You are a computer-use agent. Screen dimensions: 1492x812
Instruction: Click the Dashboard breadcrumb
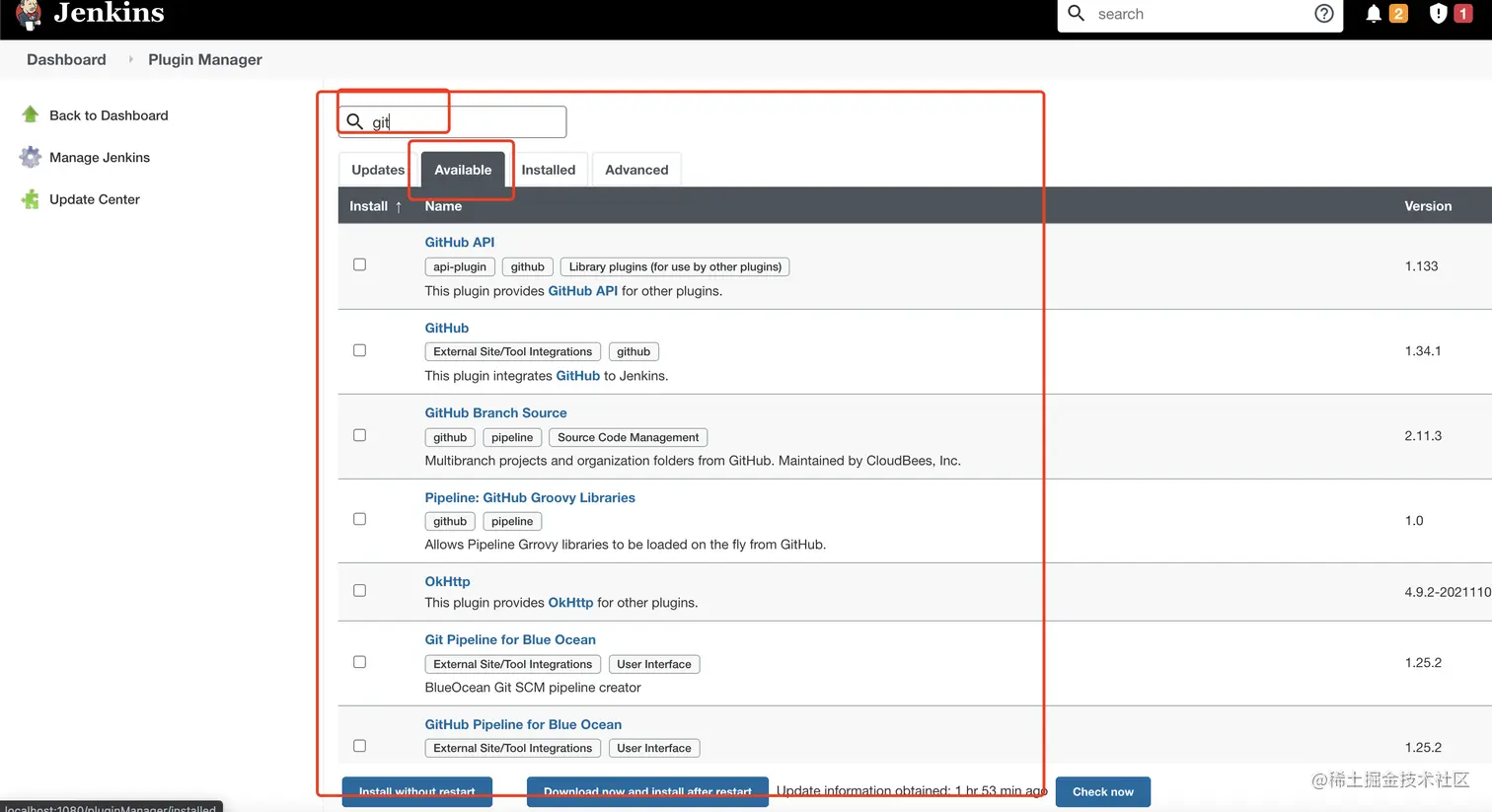pyautogui.click(x=66, y=59)
